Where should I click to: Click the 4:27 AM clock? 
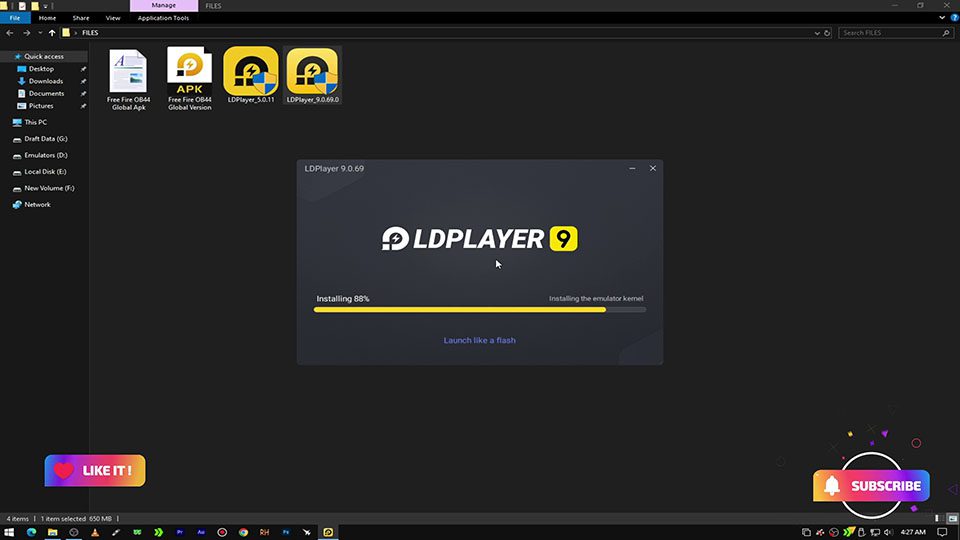pyautogui.click(x=913, y=533)
